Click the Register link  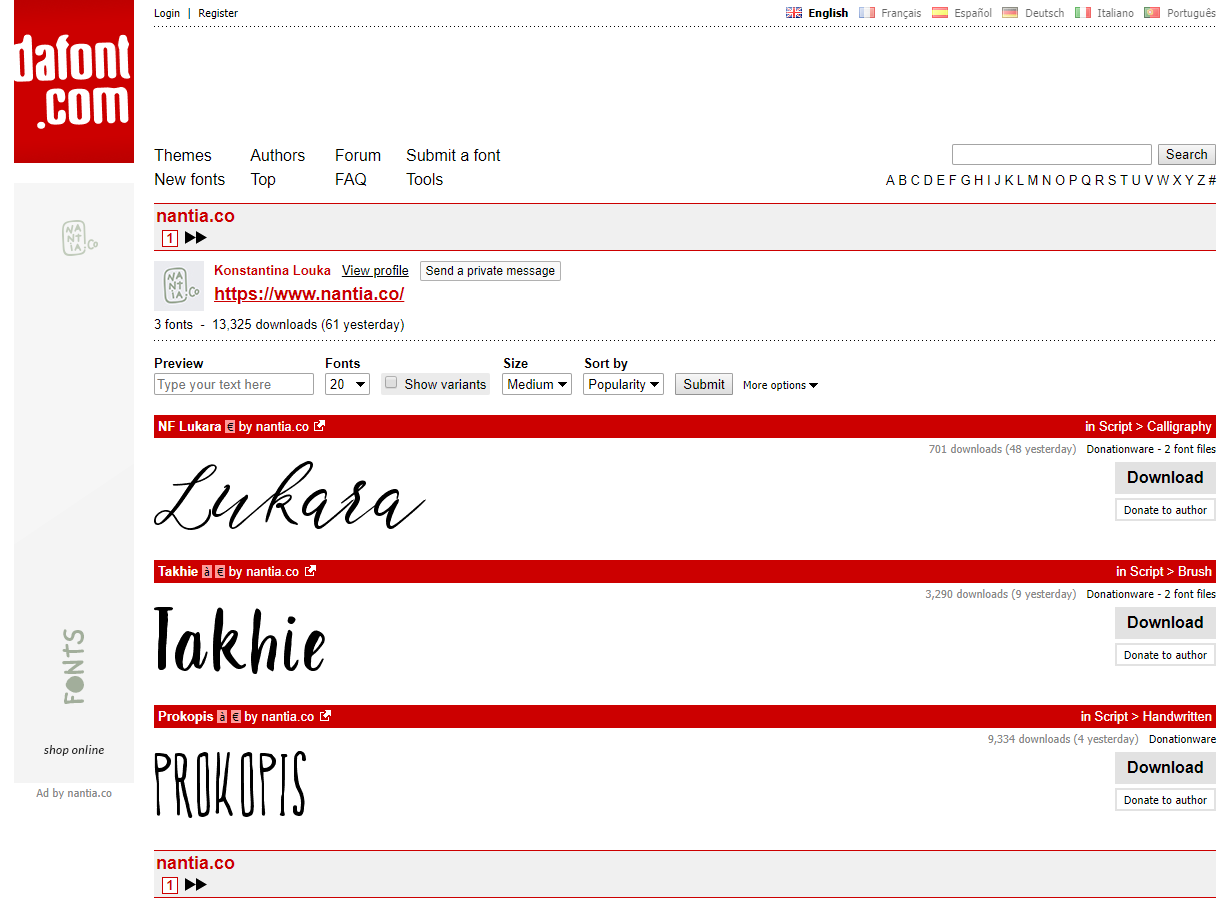pyautogui.click(x=218, y=13)
